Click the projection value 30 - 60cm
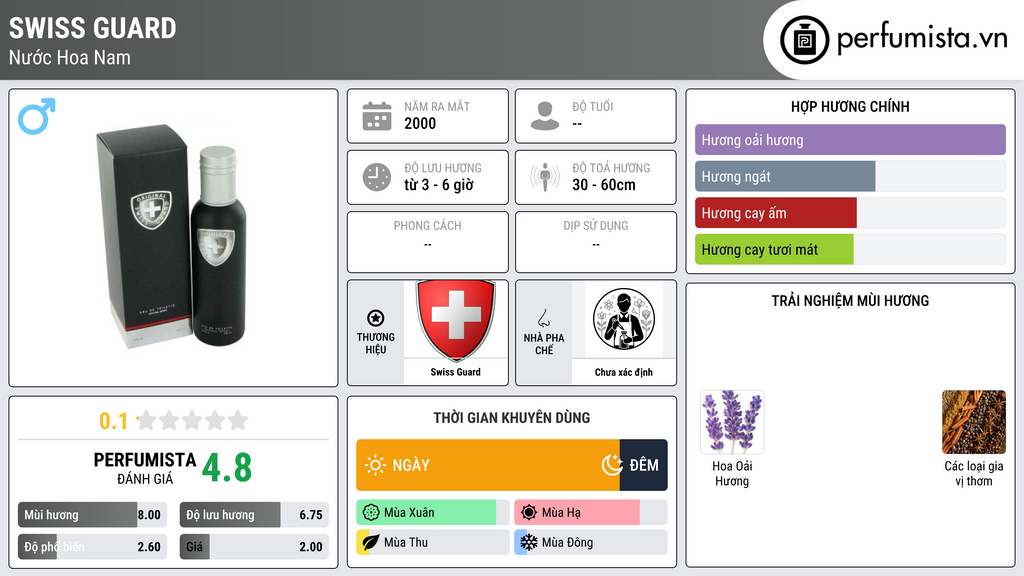Screen dimensions: 1024x576 (x=603, y=185)
